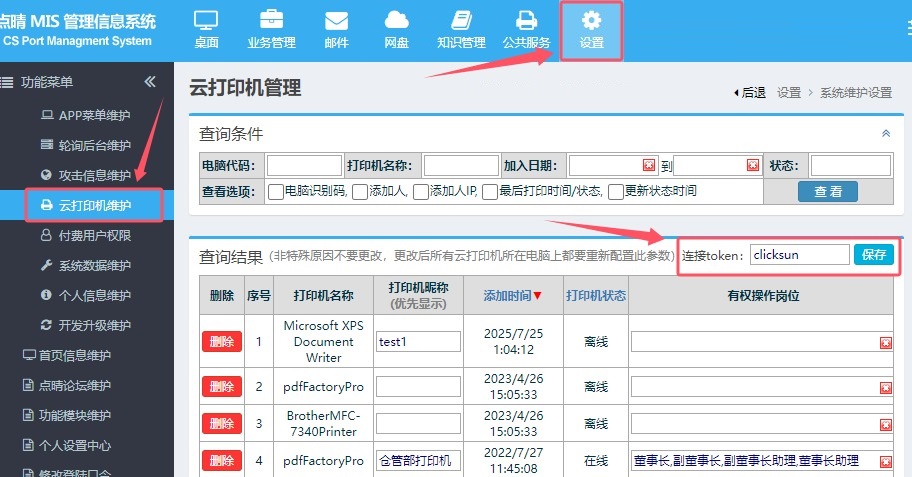Clear the 加入日期 start date with red X
The height and width of the screenshot is (477, 912).
pos(648,165)
